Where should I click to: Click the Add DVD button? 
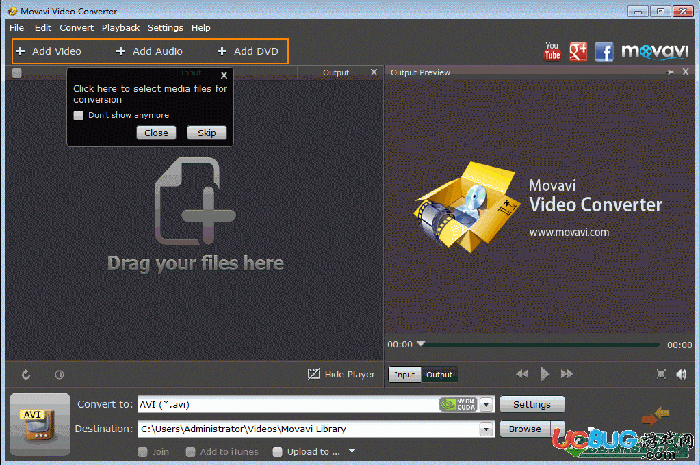point(248,51)
